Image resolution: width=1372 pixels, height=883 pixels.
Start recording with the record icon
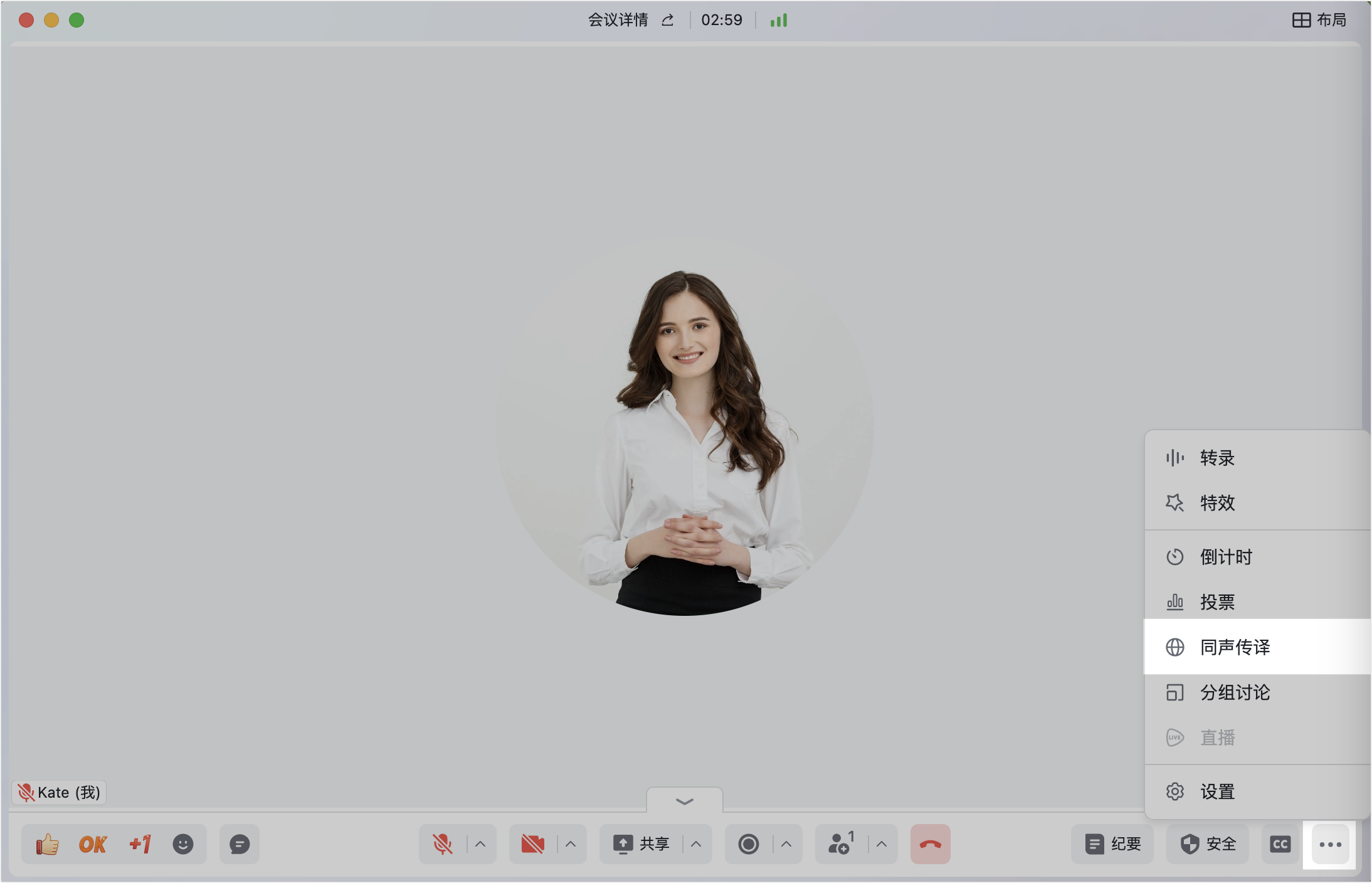coord(749,844)
